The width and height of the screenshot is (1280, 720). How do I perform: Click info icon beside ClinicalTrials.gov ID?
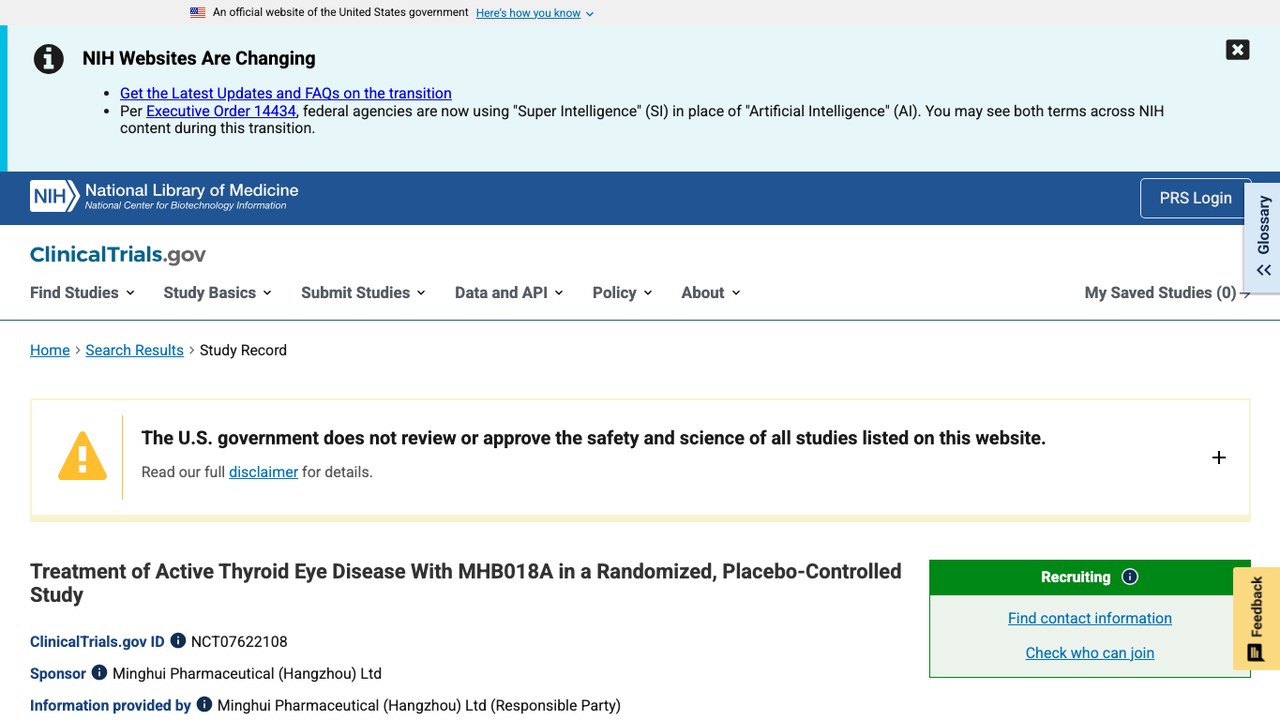tap(178, 641)
